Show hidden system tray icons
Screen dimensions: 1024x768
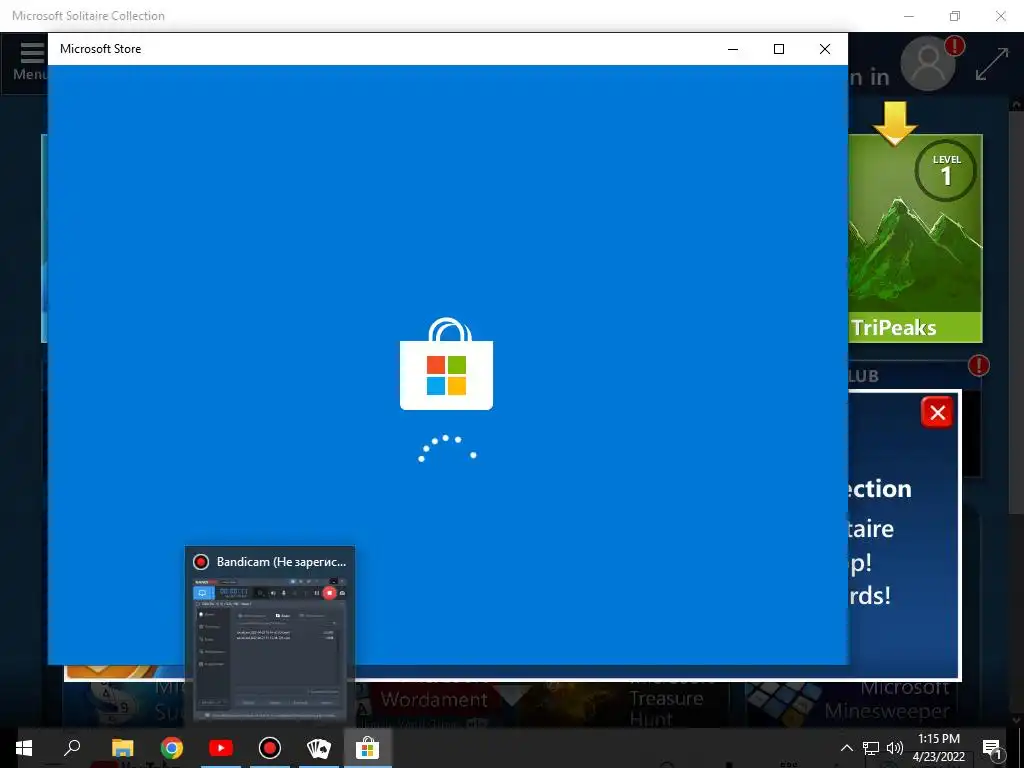pos(846,748)
